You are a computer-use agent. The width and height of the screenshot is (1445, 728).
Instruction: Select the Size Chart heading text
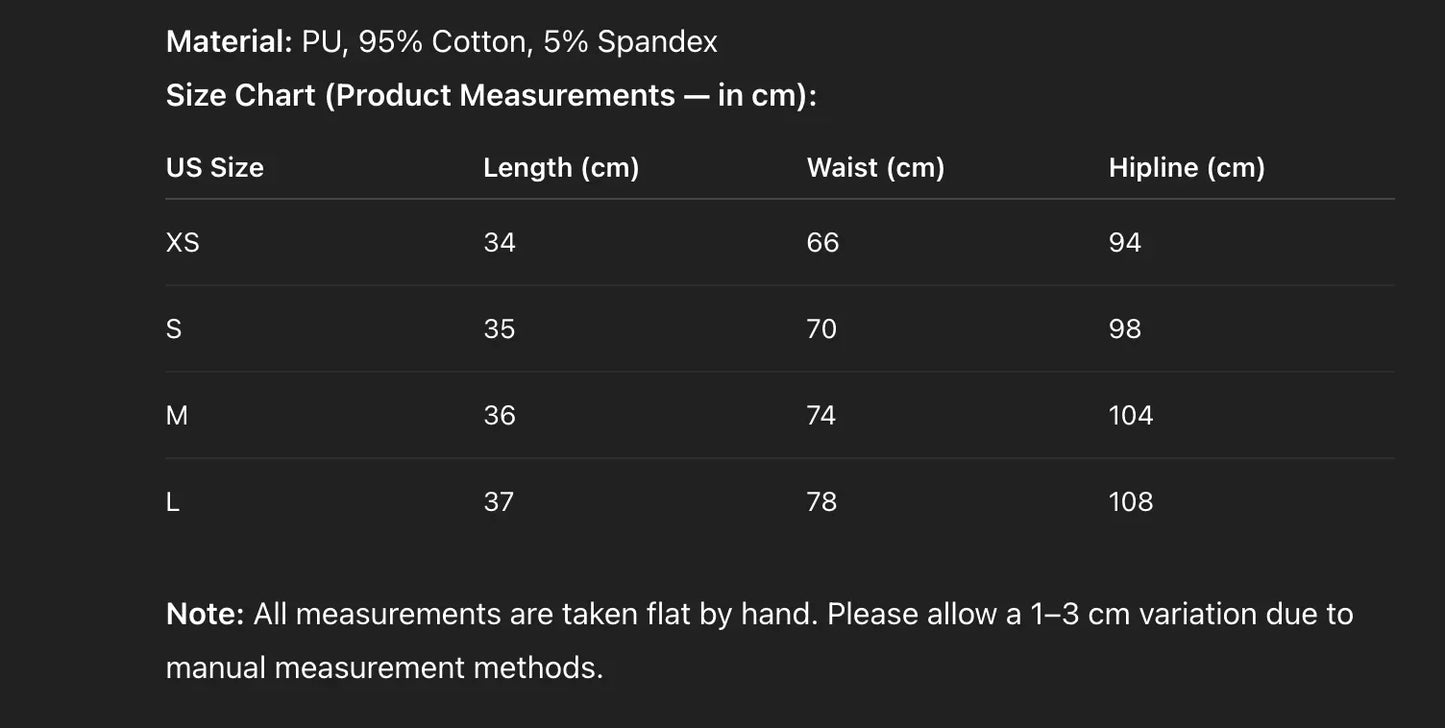click(x=490, y=95)
